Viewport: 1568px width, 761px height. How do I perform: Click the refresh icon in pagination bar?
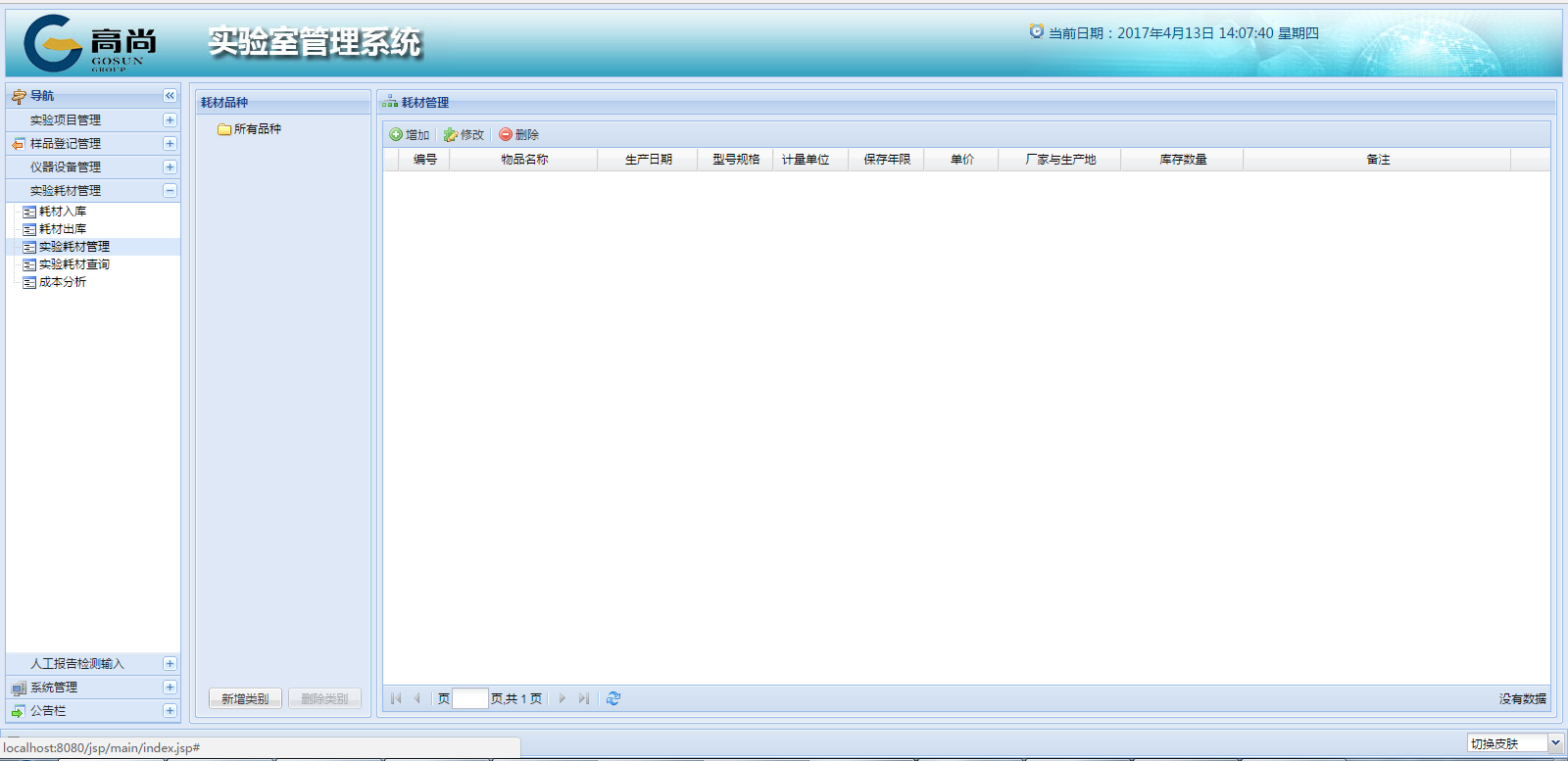[x=613, y=698]
